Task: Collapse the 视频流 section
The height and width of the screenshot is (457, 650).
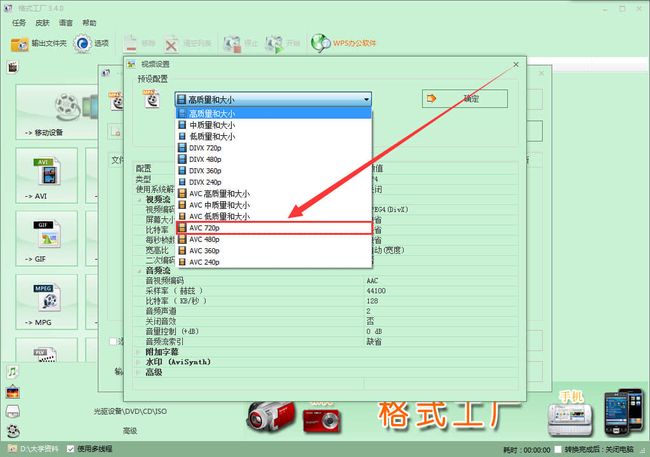Action: click(140, 200)
